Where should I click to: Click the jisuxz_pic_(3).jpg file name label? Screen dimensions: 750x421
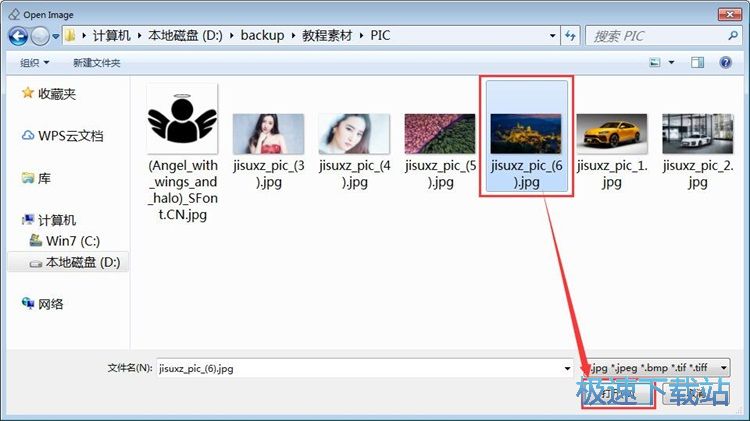(x=269, y=174)
